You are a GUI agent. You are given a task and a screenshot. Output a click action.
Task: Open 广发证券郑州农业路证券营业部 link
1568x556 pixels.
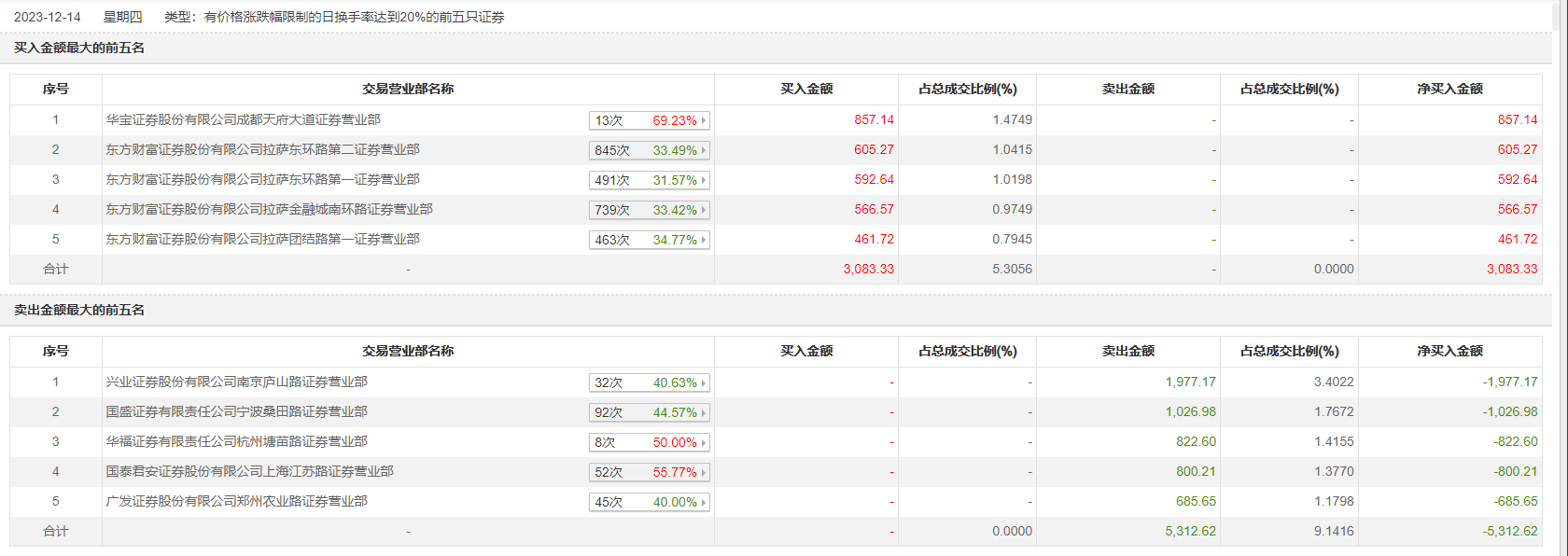236,501
